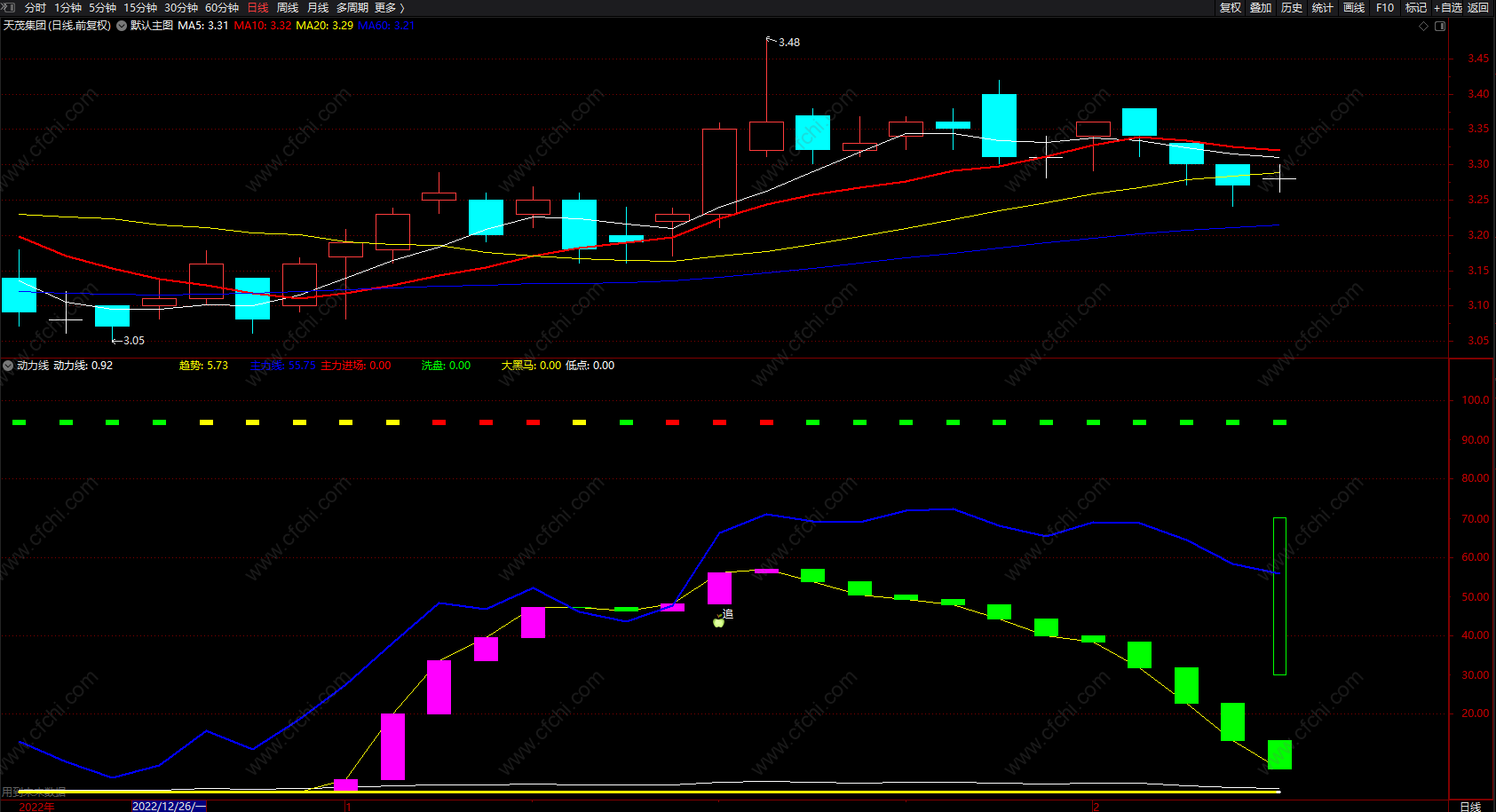Open the 复权 adjustment menu
The height and width of the screenshot is (812, 1496).
1231,8
